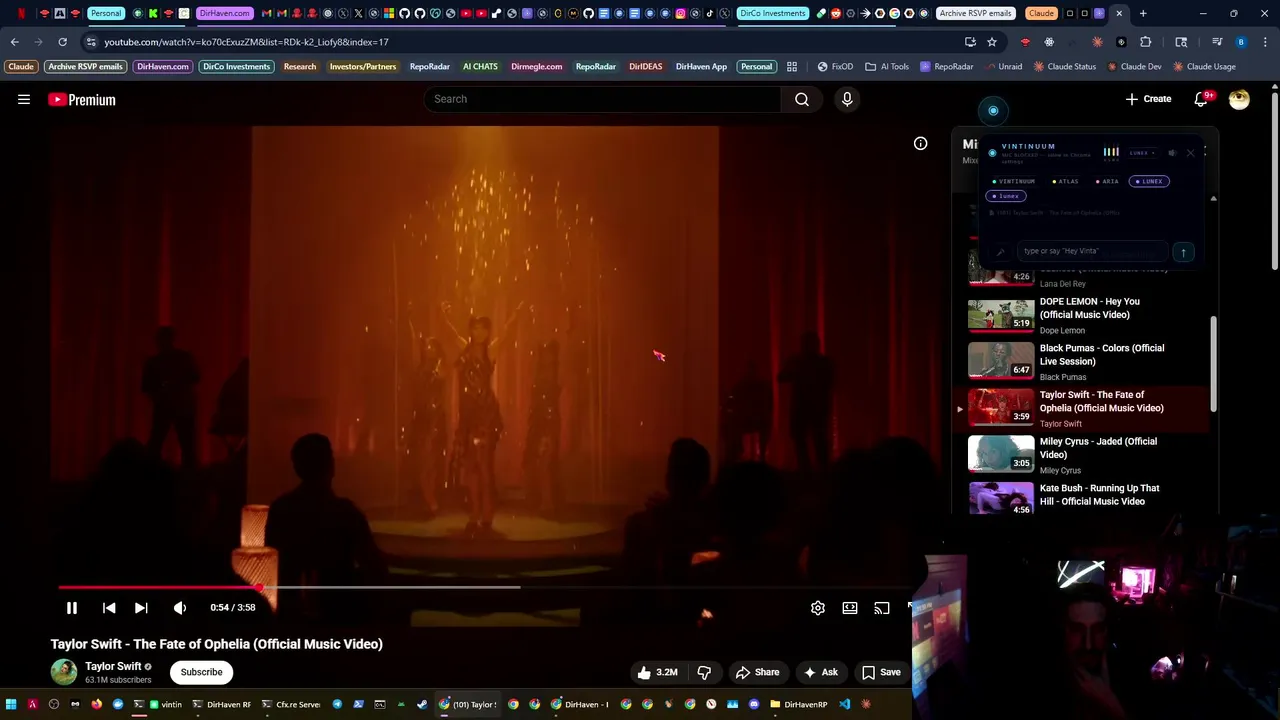This screenshot has height=720, width=1280.
Task: Skip to the previous video
Action: pyautogui.click(x=109, y=607)
